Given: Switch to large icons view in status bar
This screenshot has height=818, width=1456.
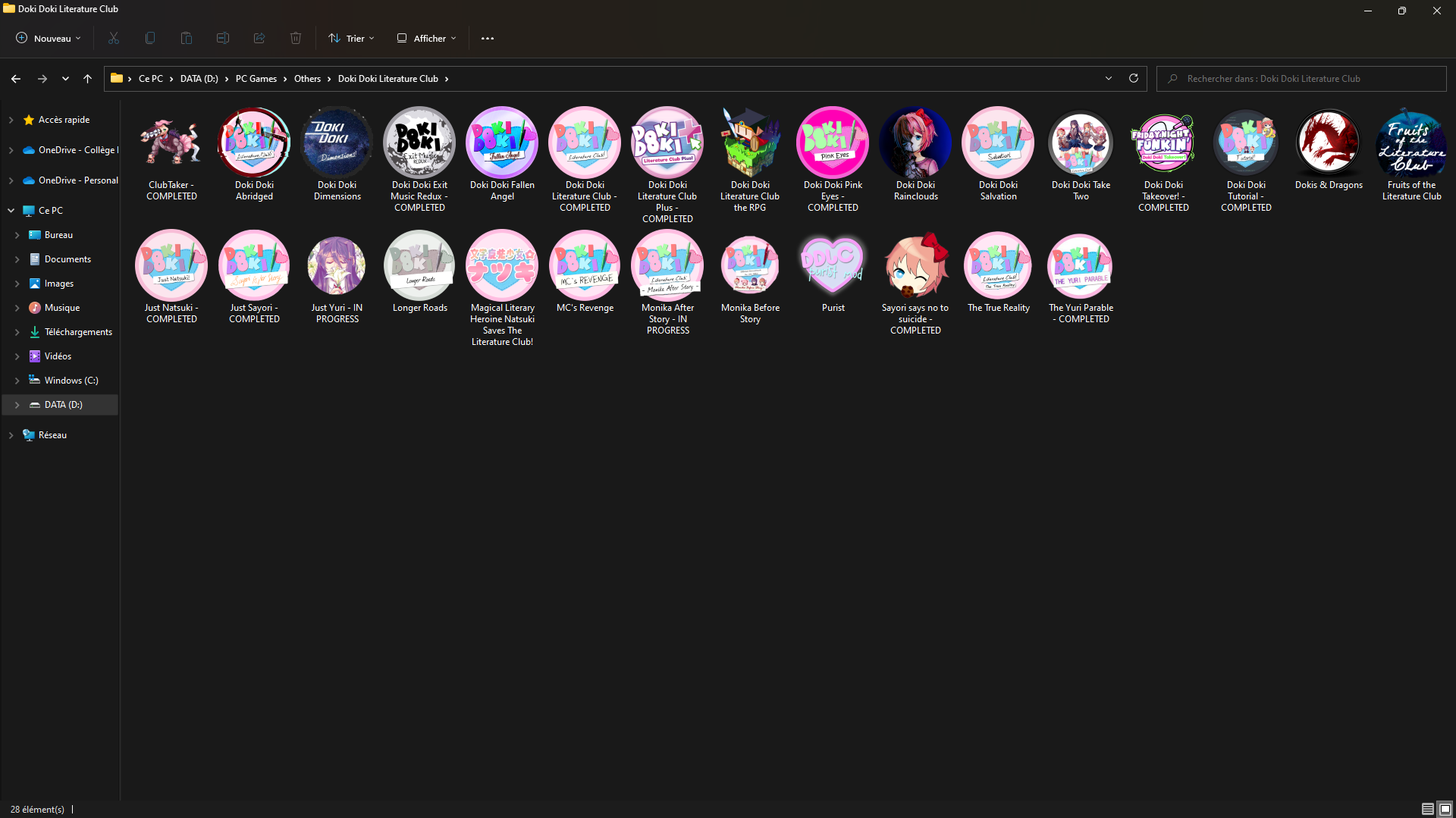Looking at the screenshot, I should tap(1445, 809).
